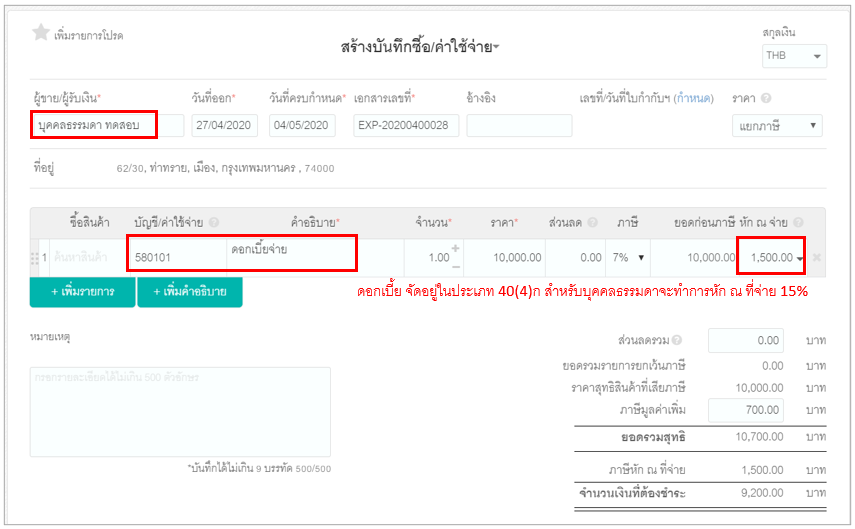Click the address text 62/30, ท่าทราย

pyautogui.click(x=225, y=168)
